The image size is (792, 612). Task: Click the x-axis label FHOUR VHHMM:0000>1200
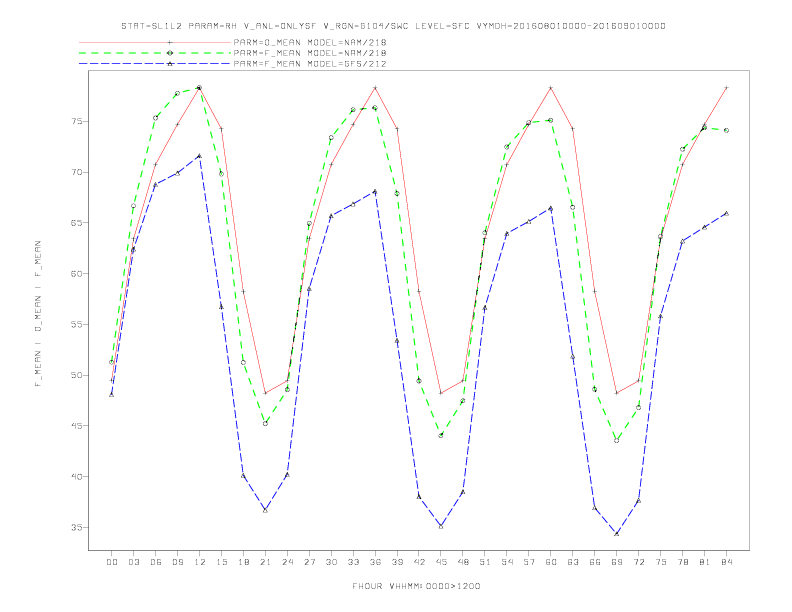point(416,586)
